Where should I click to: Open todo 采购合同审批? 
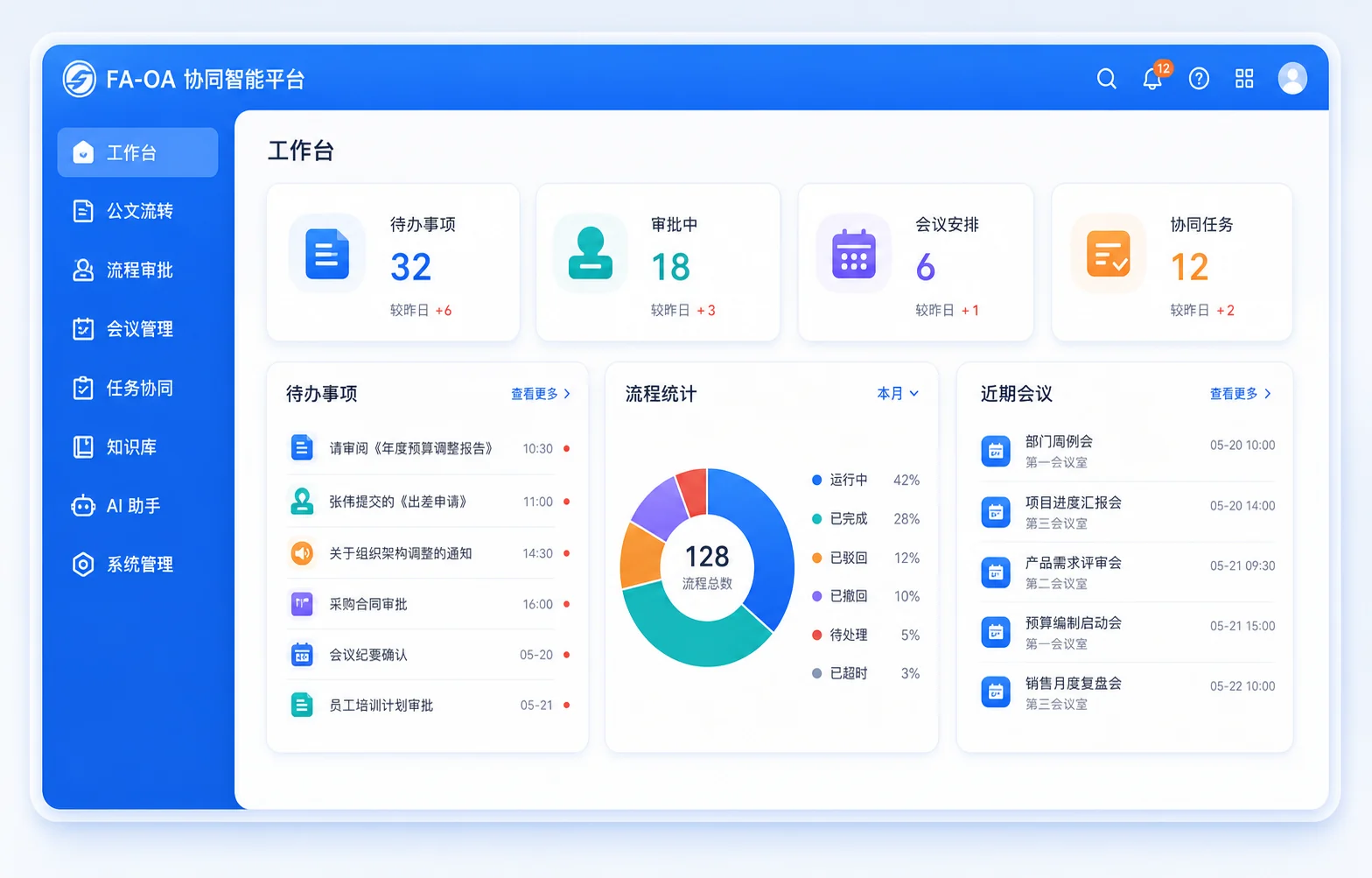(x=428, y=604)
